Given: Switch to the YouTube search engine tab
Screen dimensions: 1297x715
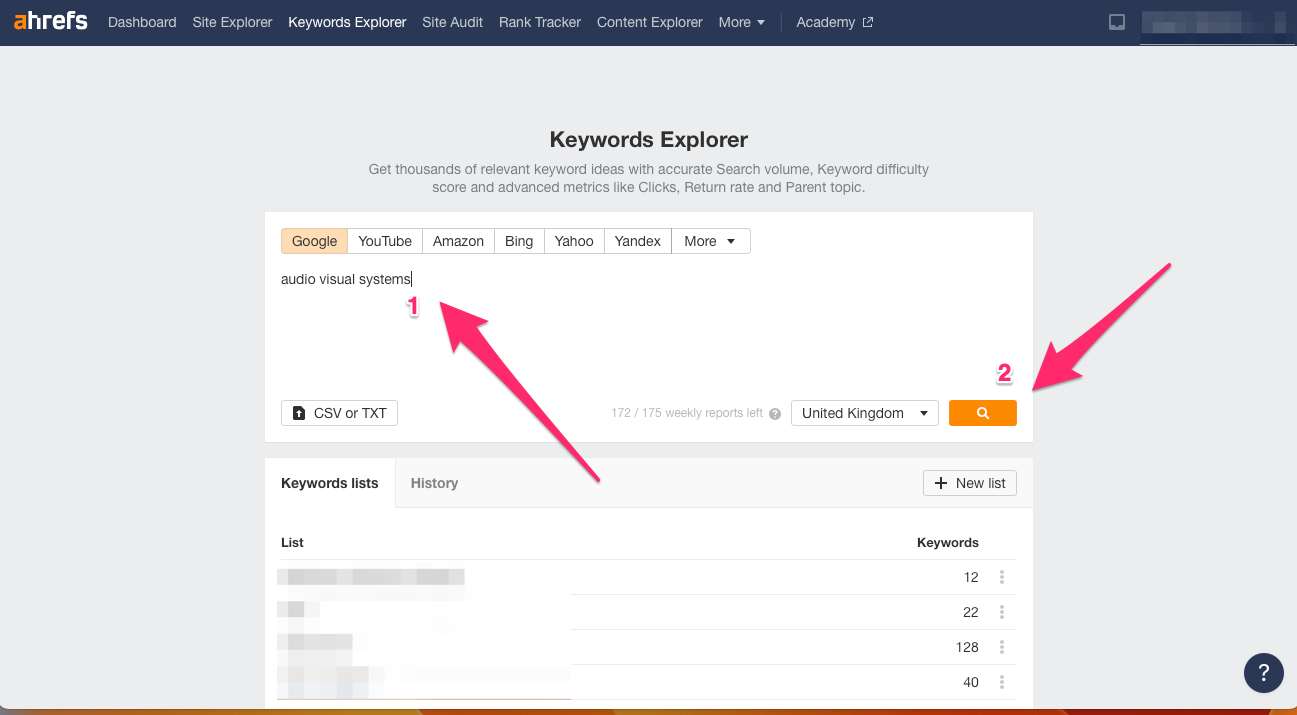Looking at the screenshot, I should click(x=385, y=241).
